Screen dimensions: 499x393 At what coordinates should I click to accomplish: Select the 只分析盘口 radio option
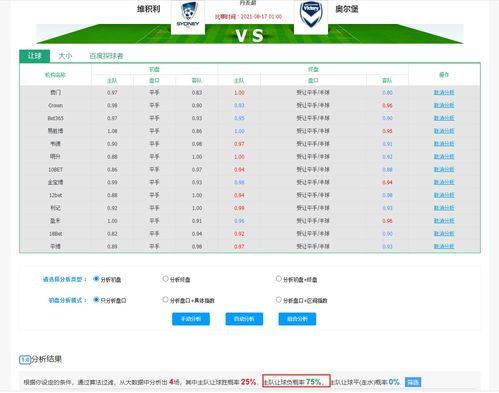click(96, 300)
